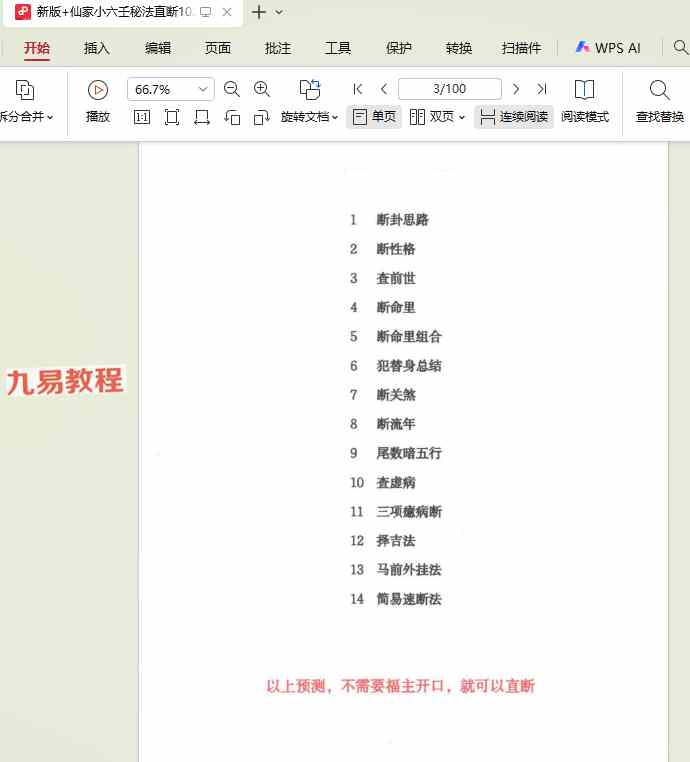Open Reading Mode book icon

click(584, 90)
